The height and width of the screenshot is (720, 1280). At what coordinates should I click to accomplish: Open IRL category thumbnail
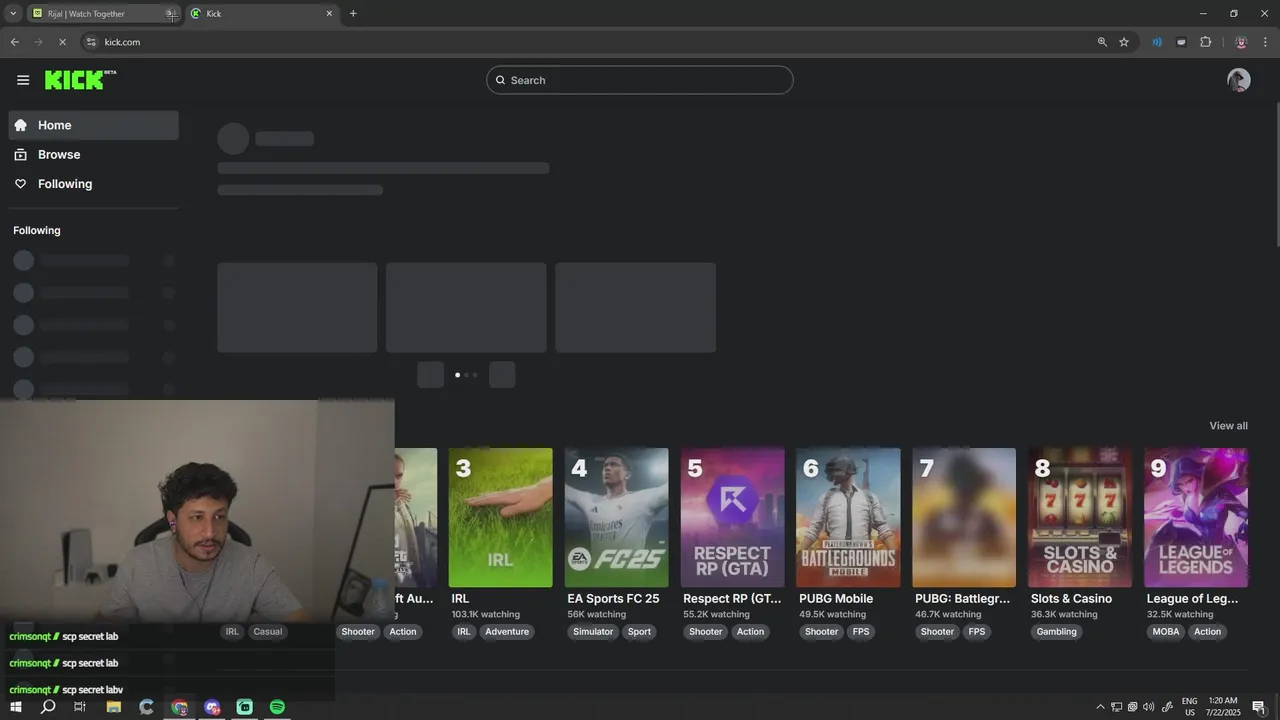[x=500, y=518]
